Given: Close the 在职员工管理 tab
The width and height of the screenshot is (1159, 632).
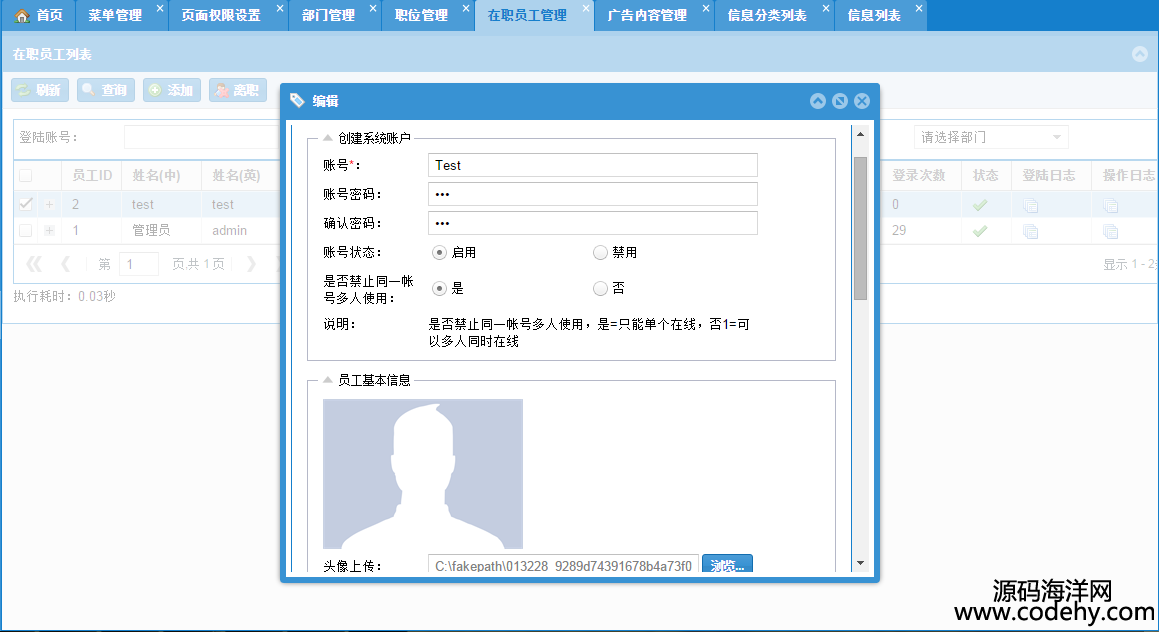Looking at the screenshot, I should click(x=586, y=8).
